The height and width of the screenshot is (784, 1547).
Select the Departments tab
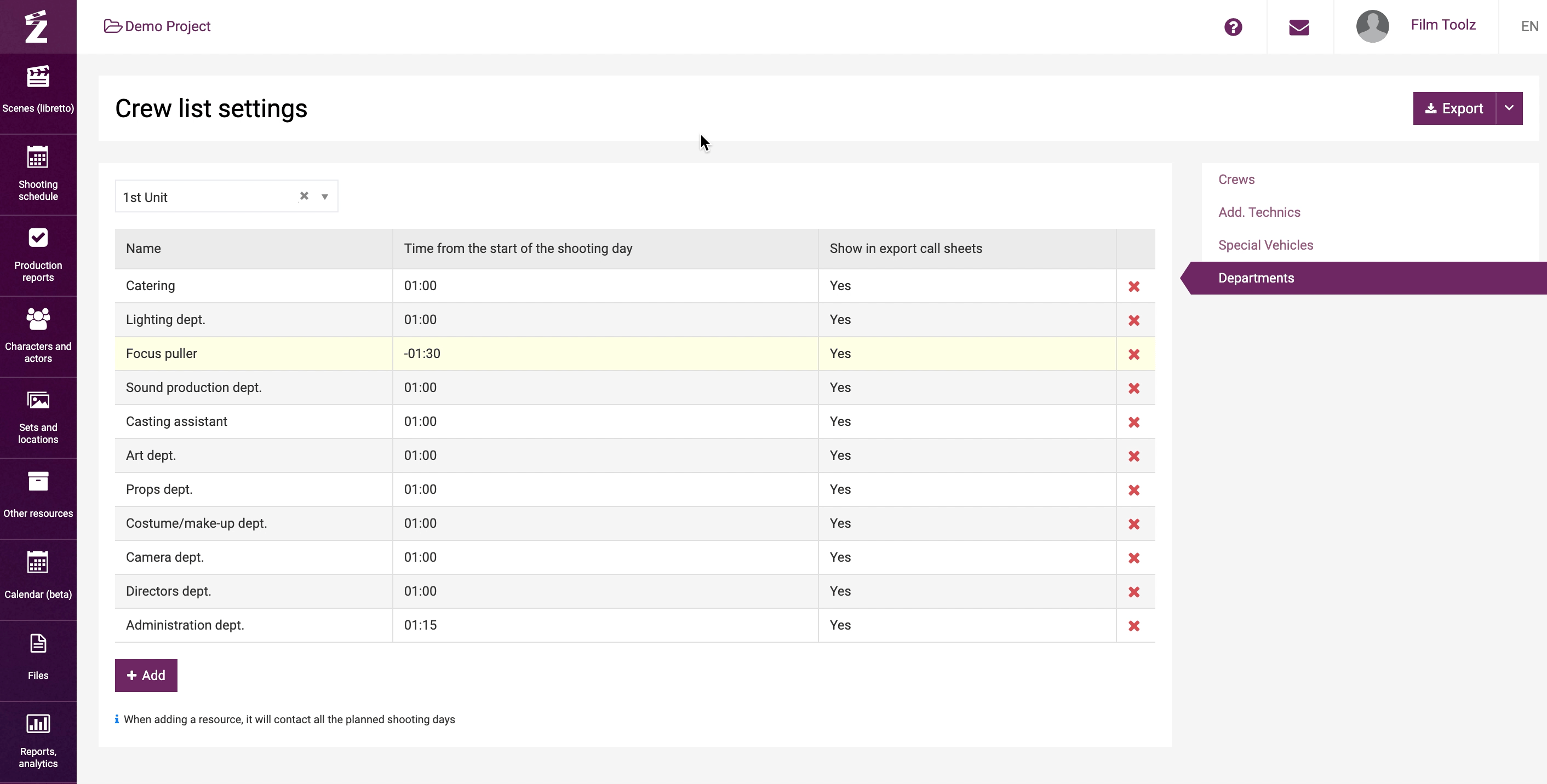[1363, 278]
